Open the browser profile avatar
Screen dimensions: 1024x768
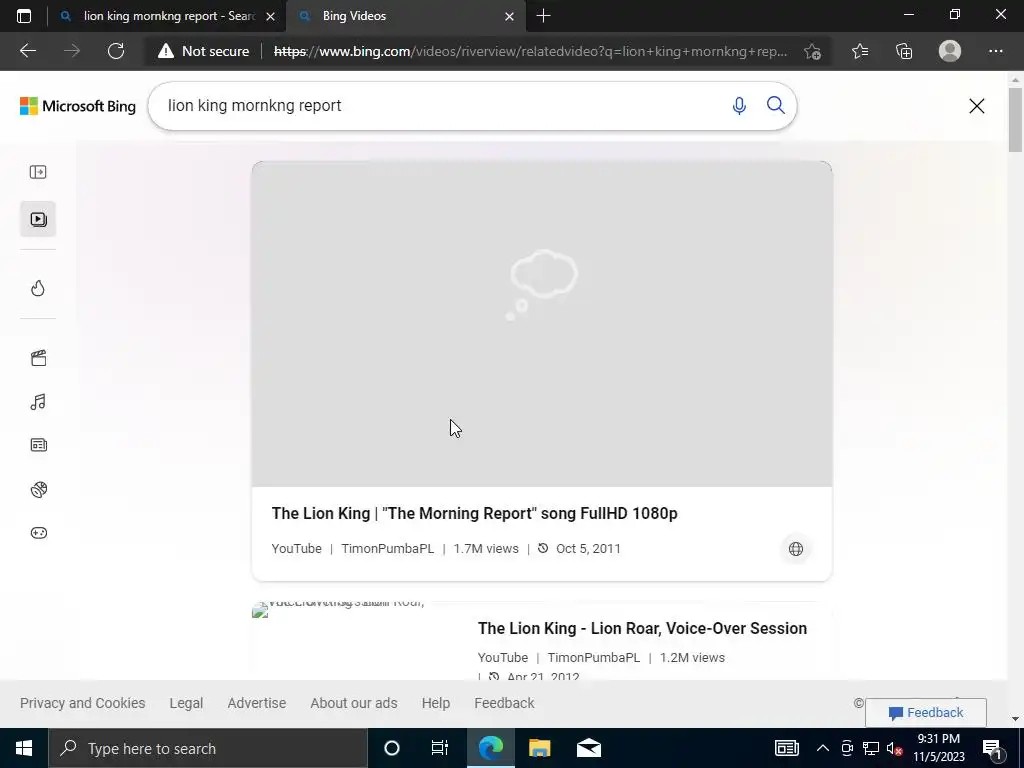[x=950, y=51]
